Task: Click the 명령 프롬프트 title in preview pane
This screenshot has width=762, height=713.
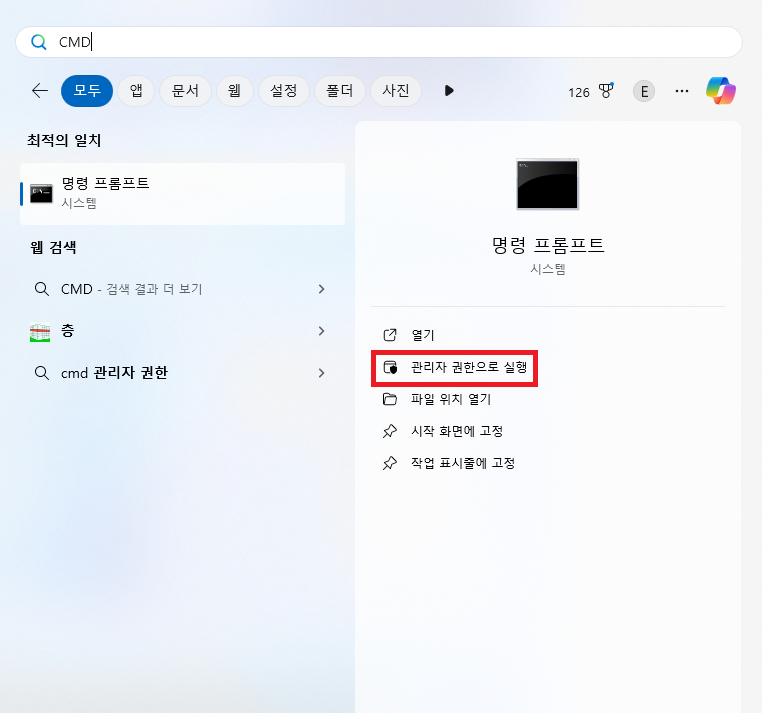Action: (x=548, y=244)
